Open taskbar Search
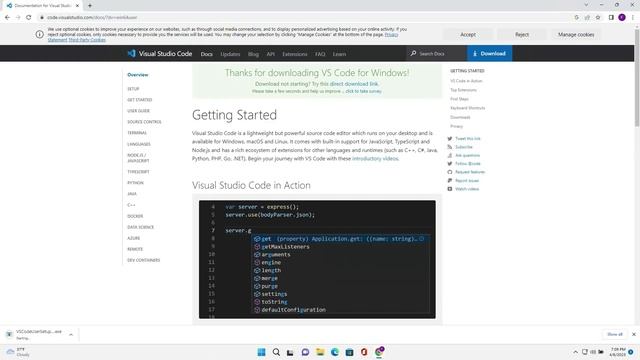This screenshot has height=360, width=640. click(276, 352)
